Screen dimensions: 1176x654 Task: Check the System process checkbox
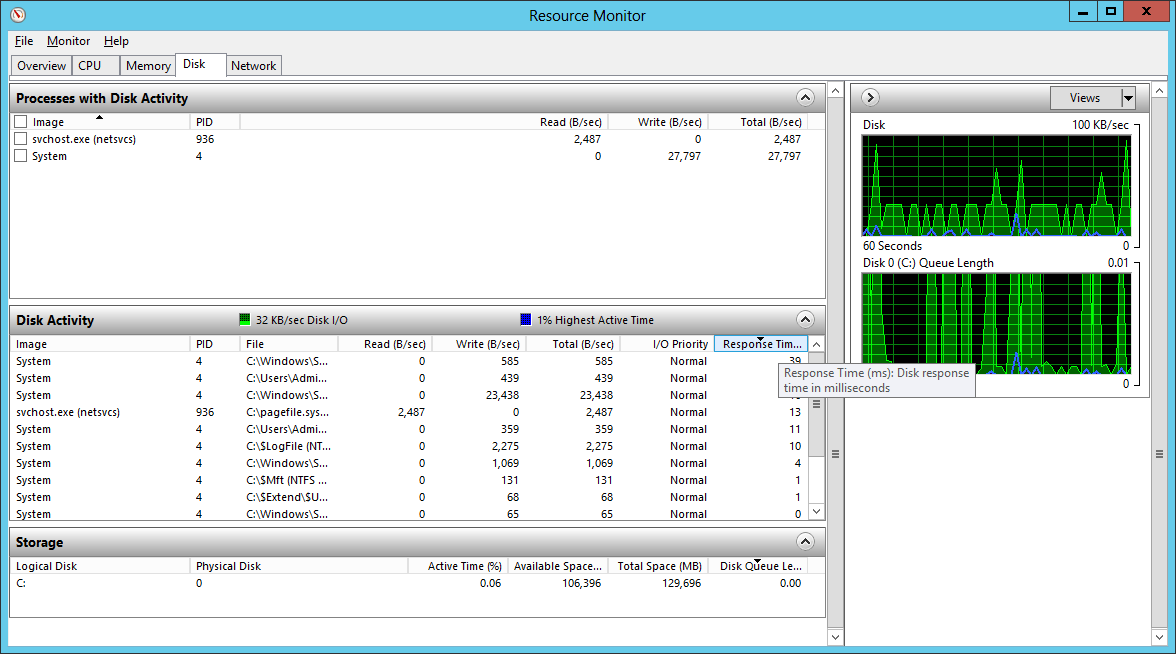click(21, 156)
